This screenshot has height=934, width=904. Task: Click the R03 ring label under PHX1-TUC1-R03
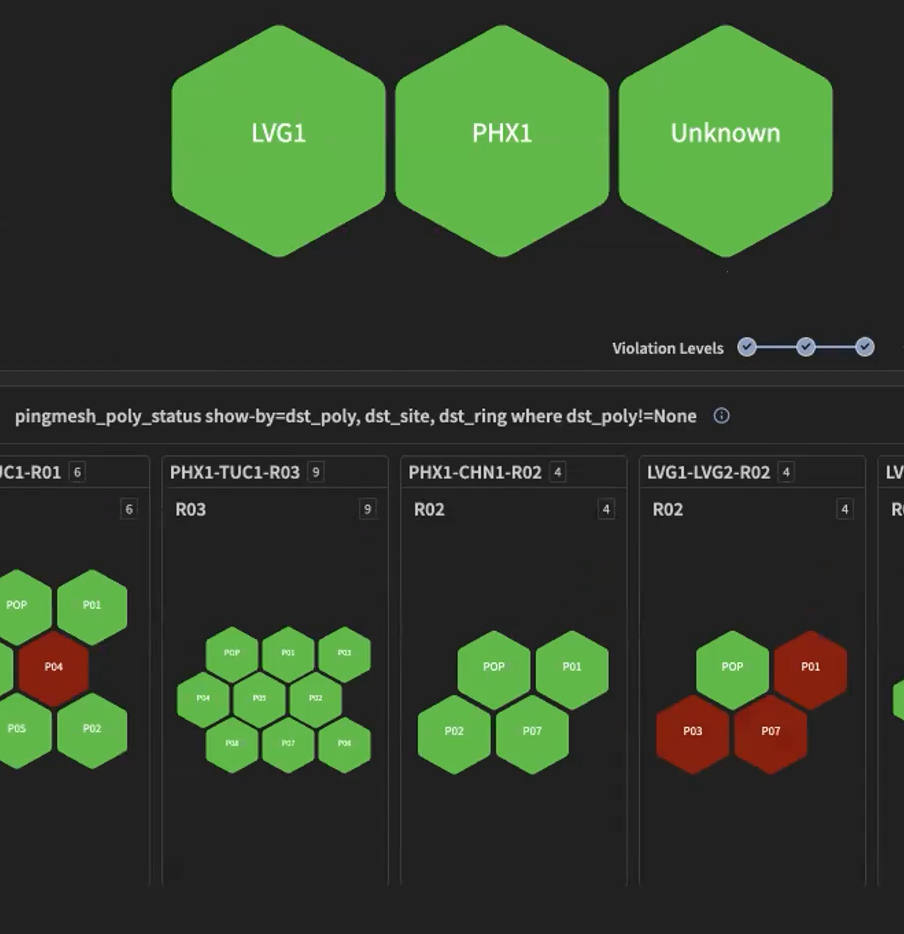pyautogui.click(x=191, y=510)
